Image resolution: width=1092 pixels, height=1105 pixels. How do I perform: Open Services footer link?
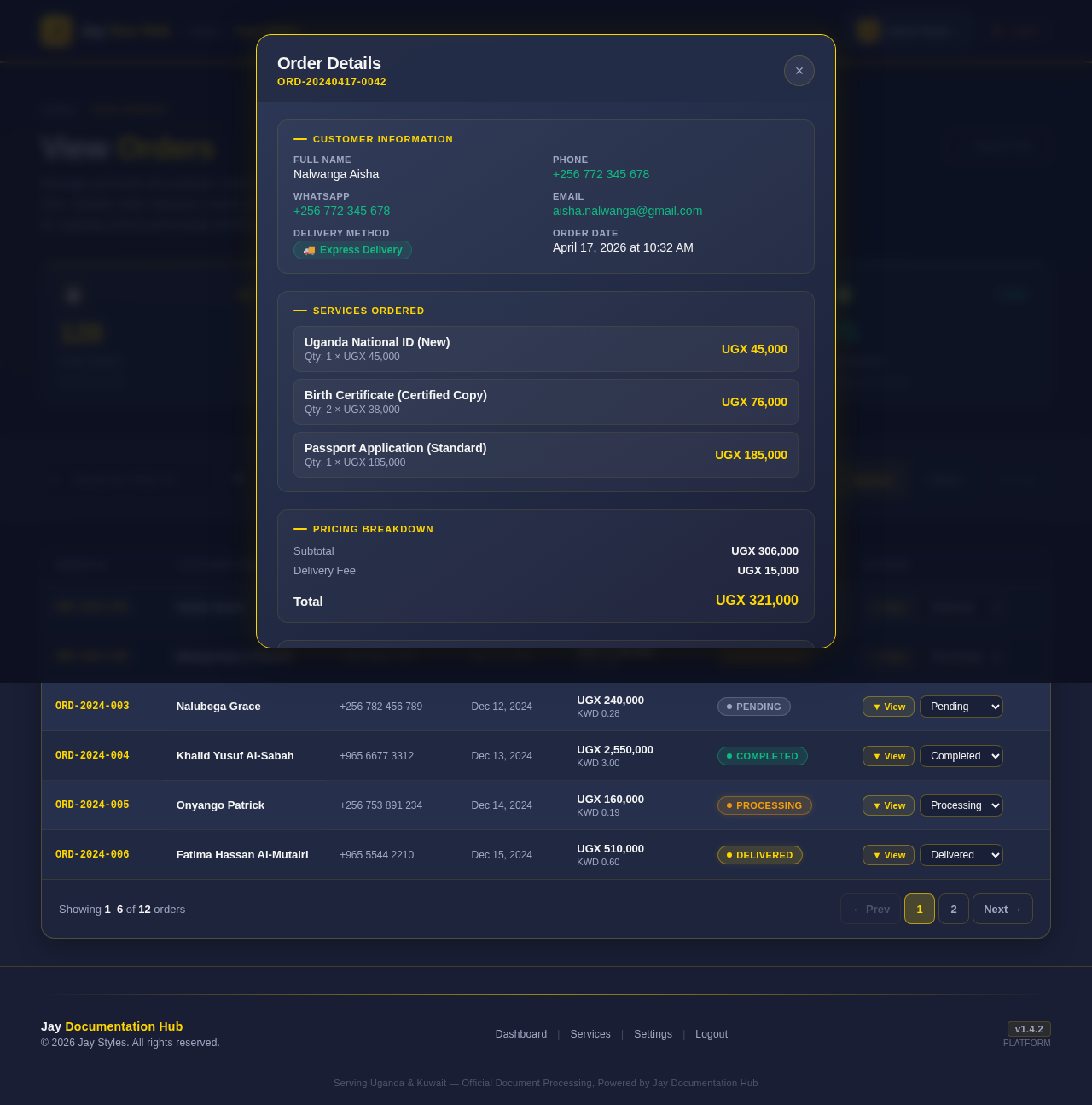pos(590,1034)
